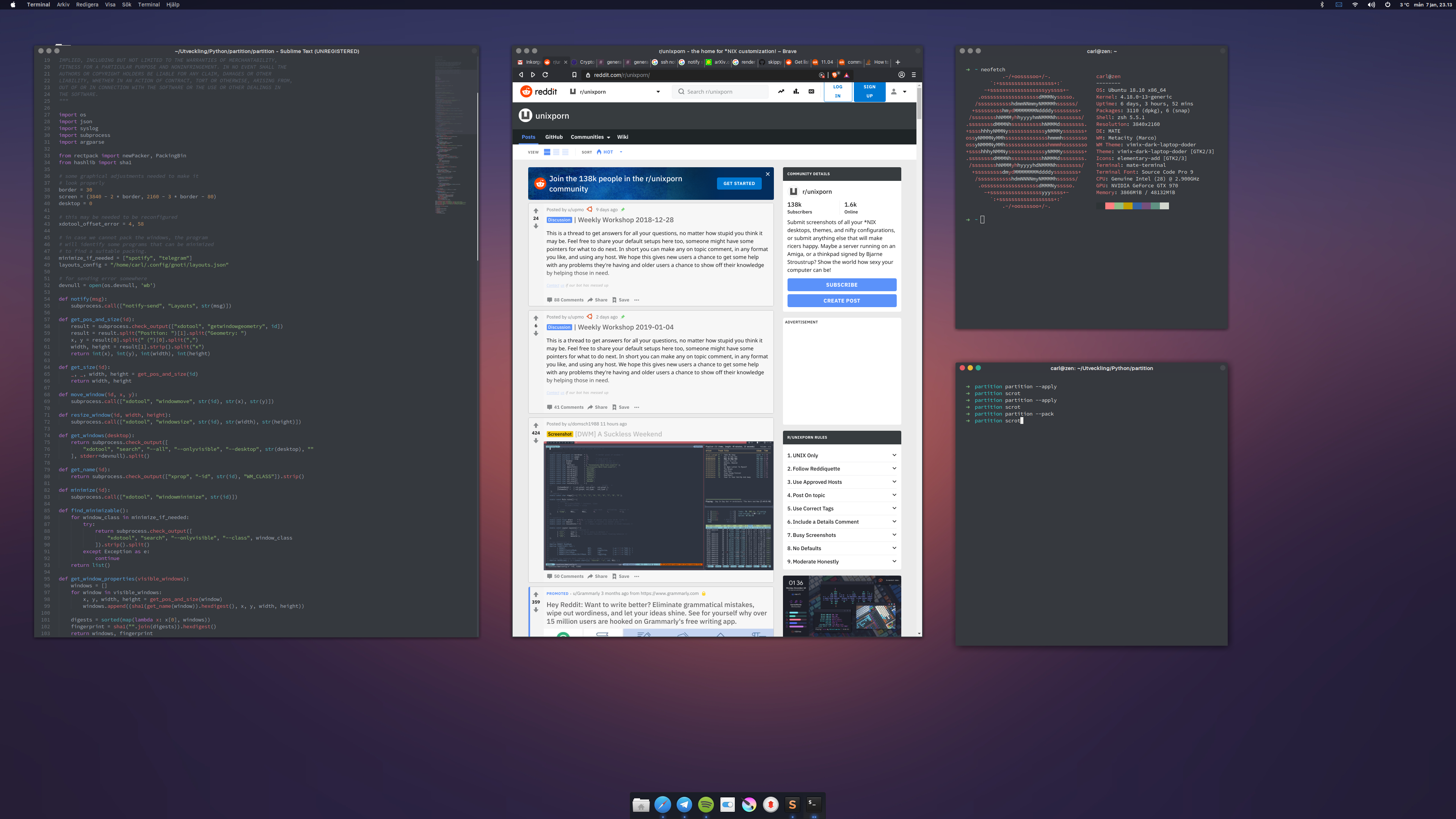1456x819 pixels.
Task: Open the Brave Shields lion icon
Action: (x=835, y=75)
